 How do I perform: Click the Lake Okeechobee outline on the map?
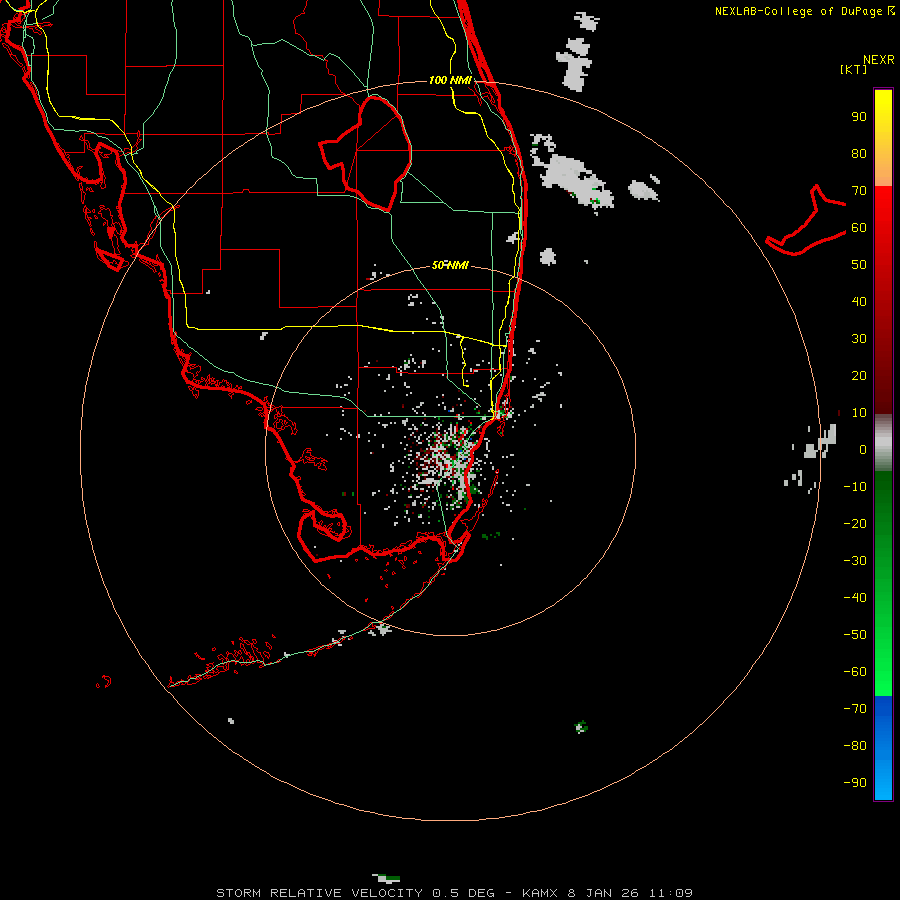366,152
